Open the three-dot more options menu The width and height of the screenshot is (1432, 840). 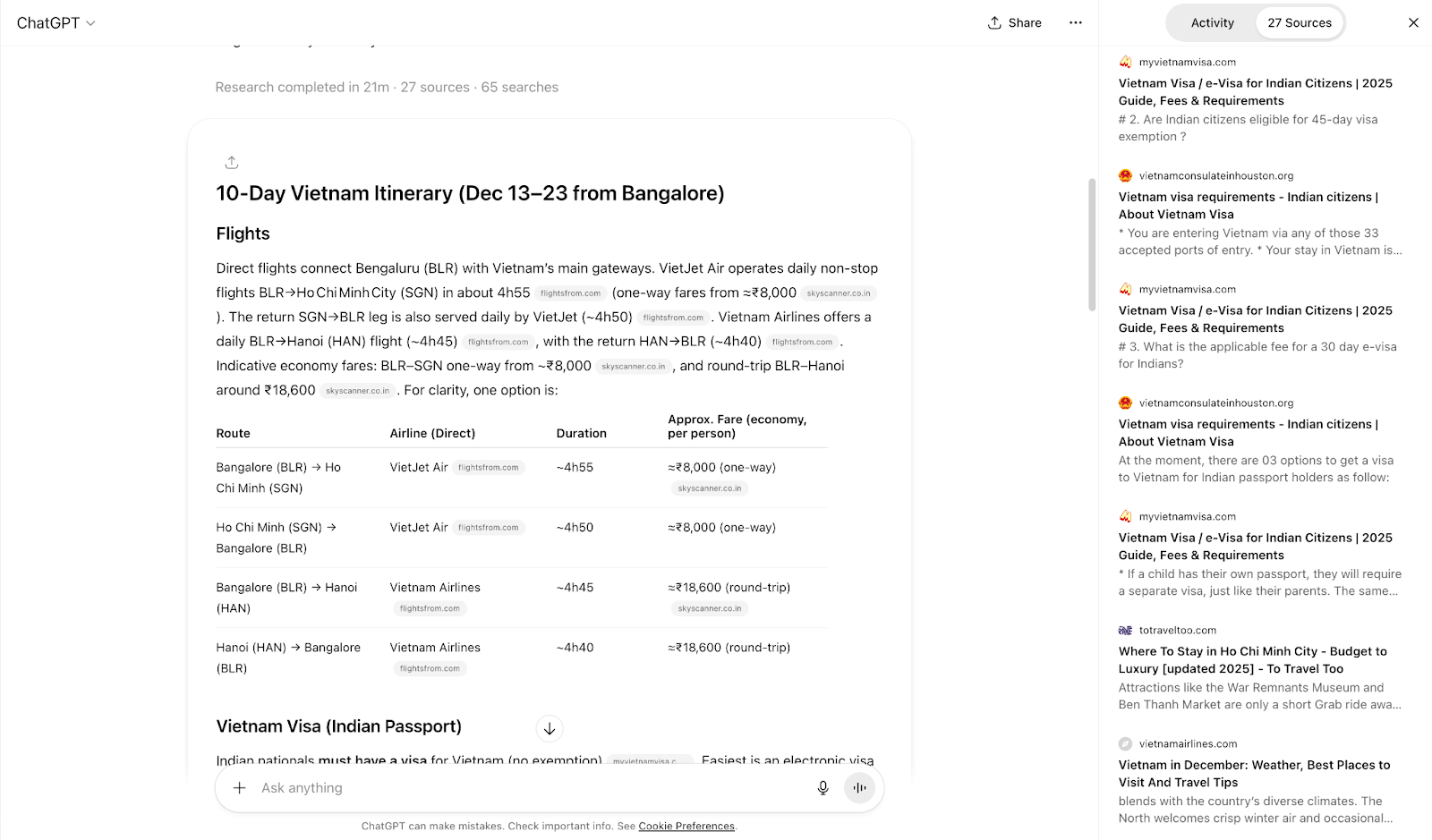(x=1076, y=23)
